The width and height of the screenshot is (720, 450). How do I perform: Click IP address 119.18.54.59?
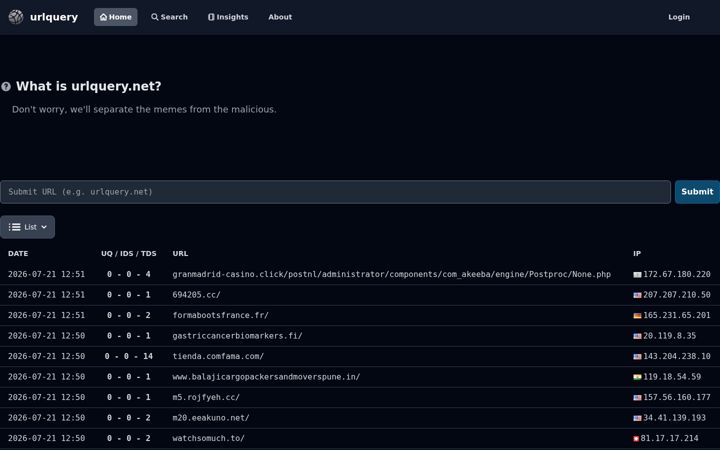coord(672,377)
